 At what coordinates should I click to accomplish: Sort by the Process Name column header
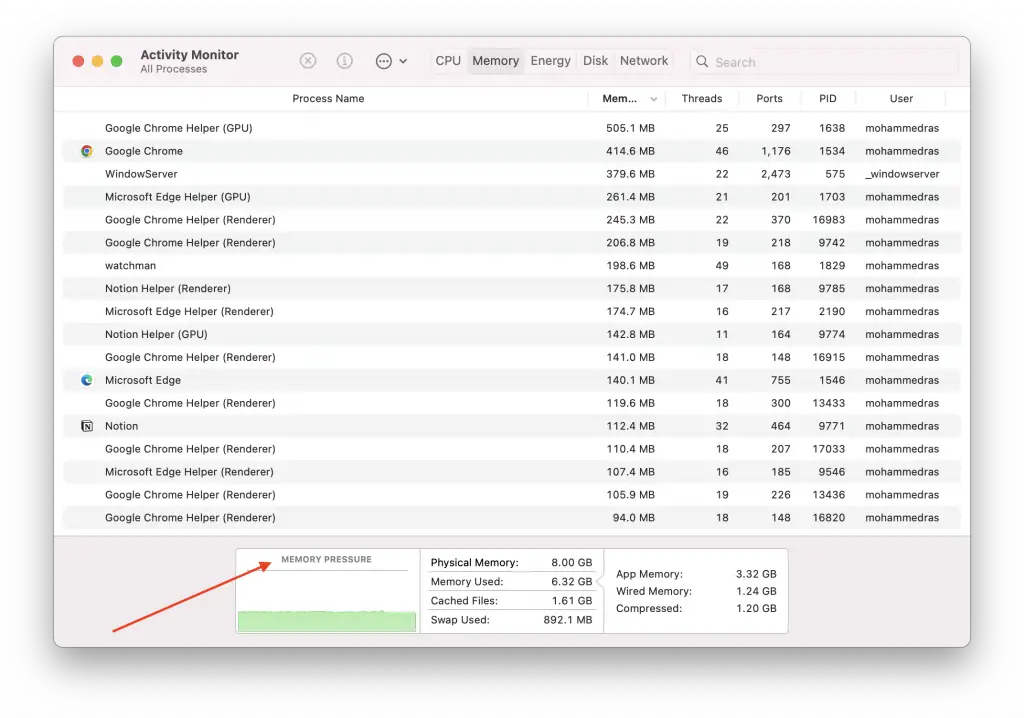[328, 99]
